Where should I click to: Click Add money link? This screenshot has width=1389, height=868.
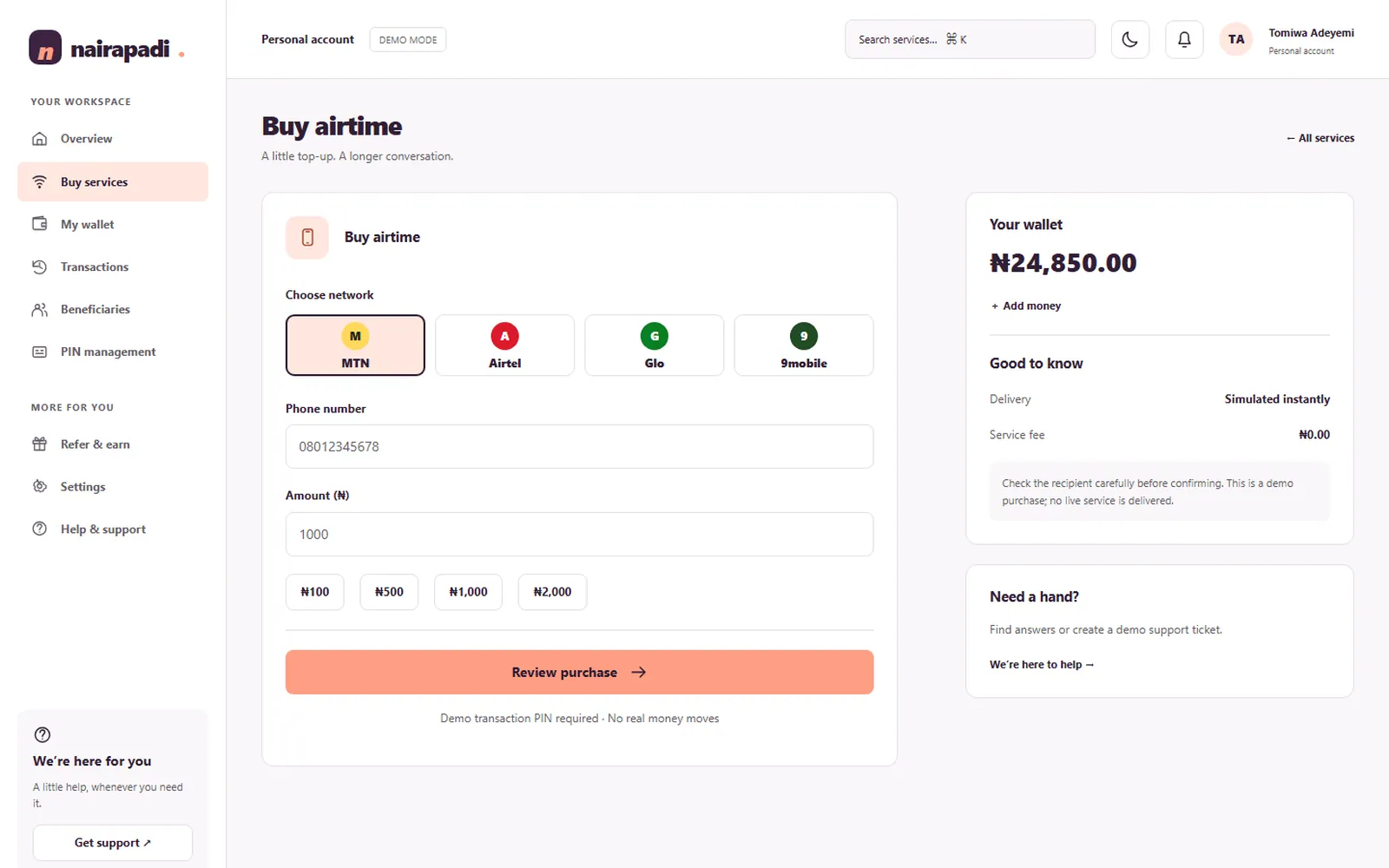[x=1026, y=306]
